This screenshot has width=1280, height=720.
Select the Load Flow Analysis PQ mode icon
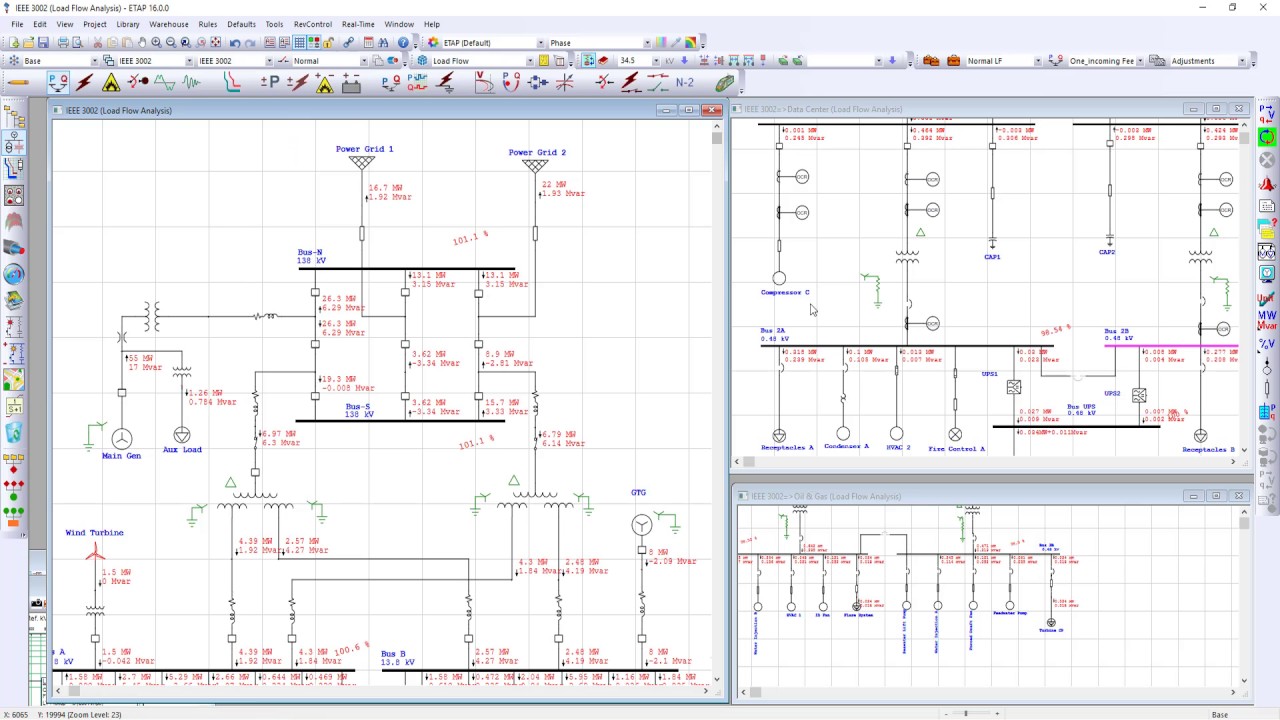tap(58, 83)
